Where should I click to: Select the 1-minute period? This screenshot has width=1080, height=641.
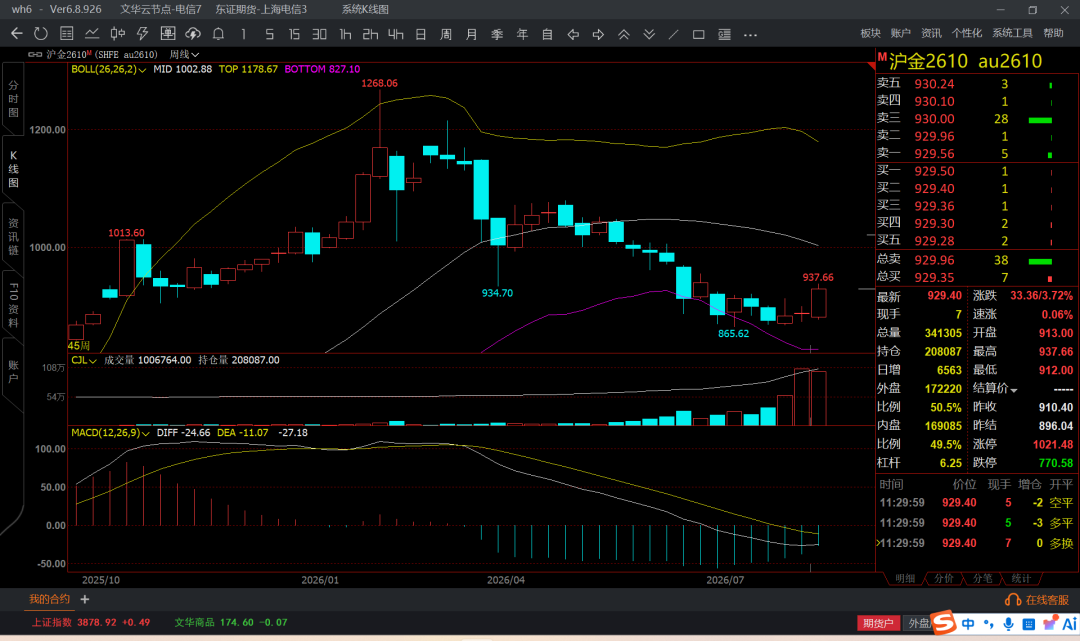244,34
